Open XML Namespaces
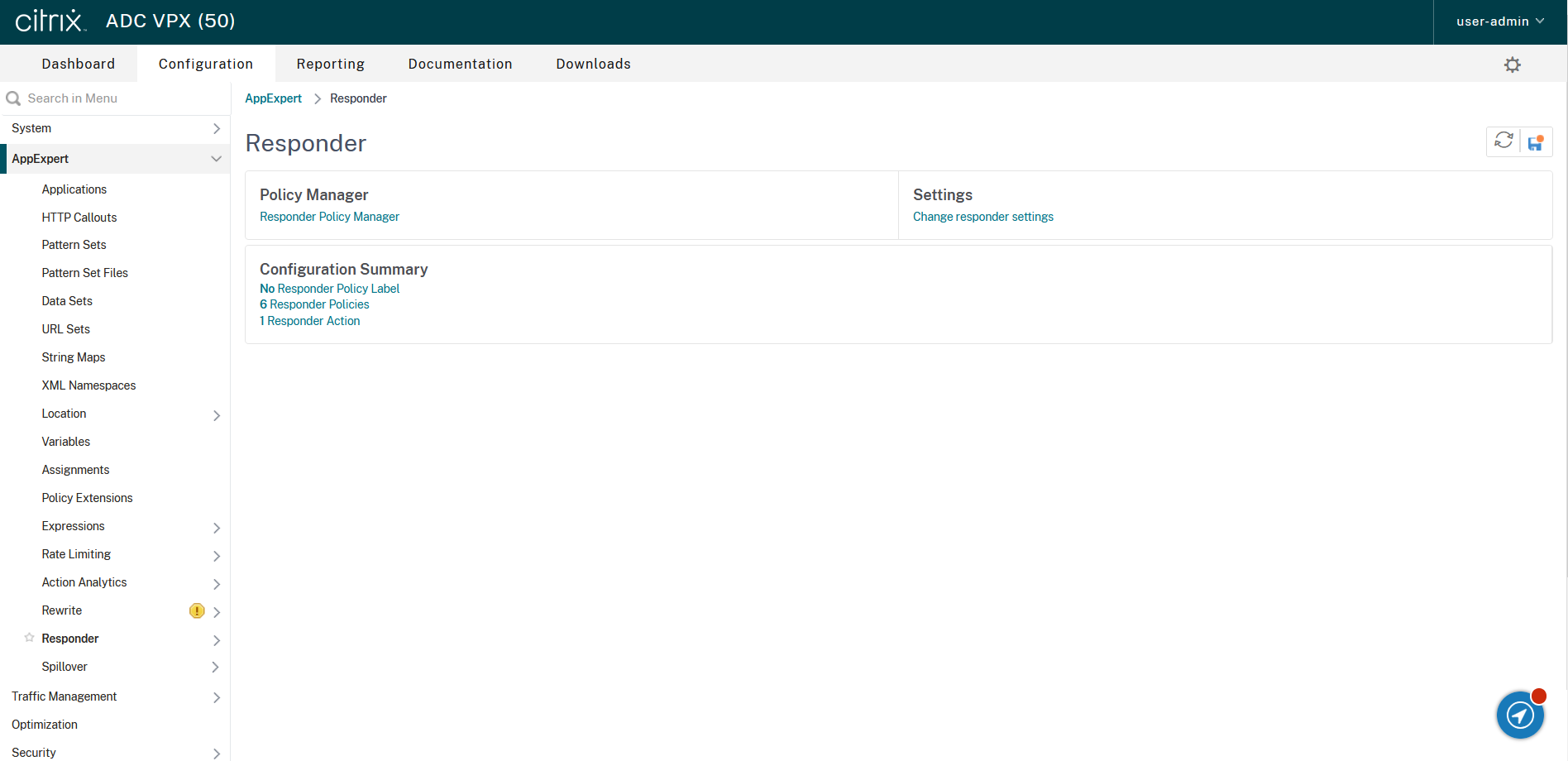Screen dimensions: 1568x761 89,385
